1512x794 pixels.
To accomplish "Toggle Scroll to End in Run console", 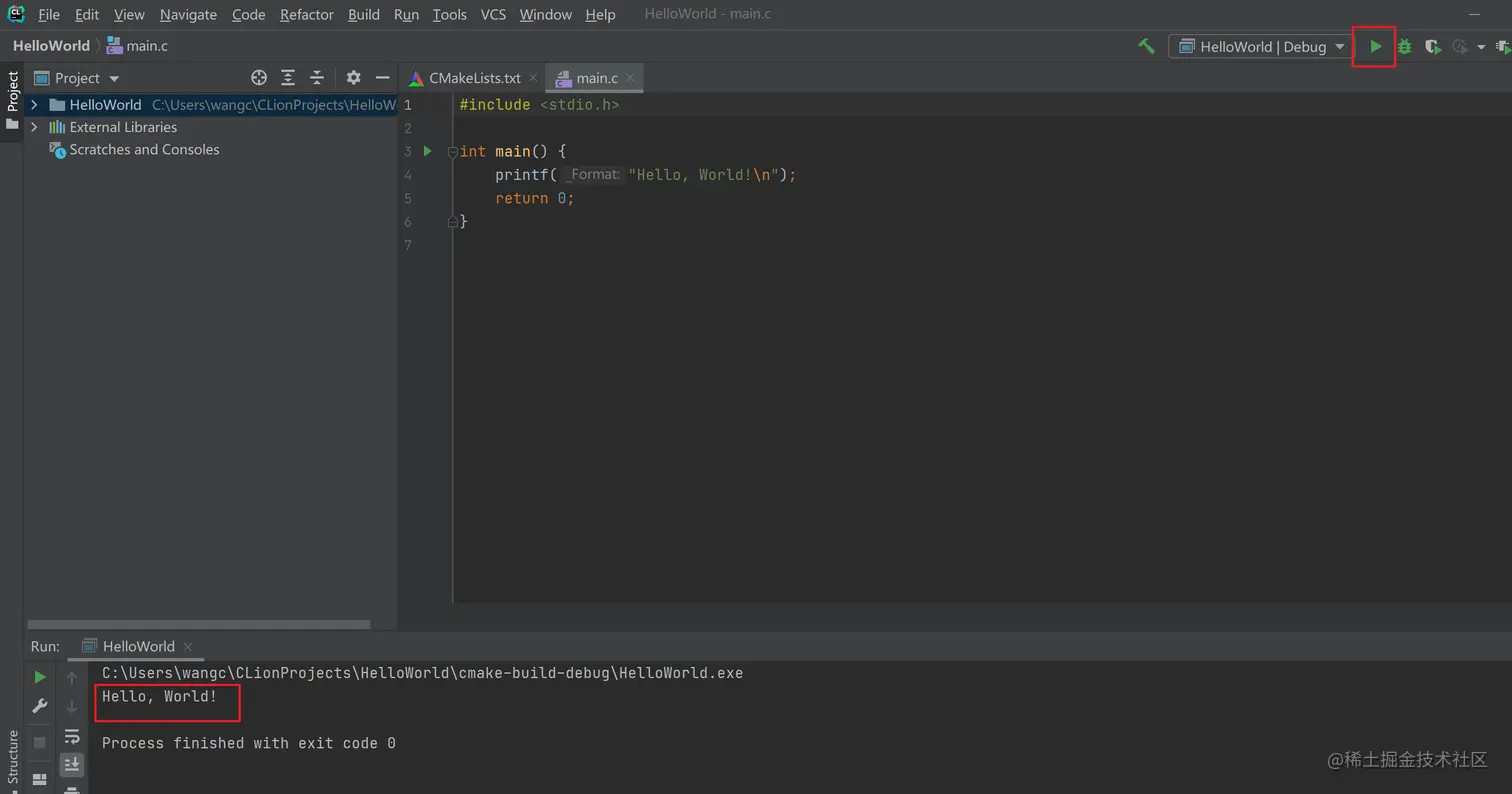I will click(72, 764).
